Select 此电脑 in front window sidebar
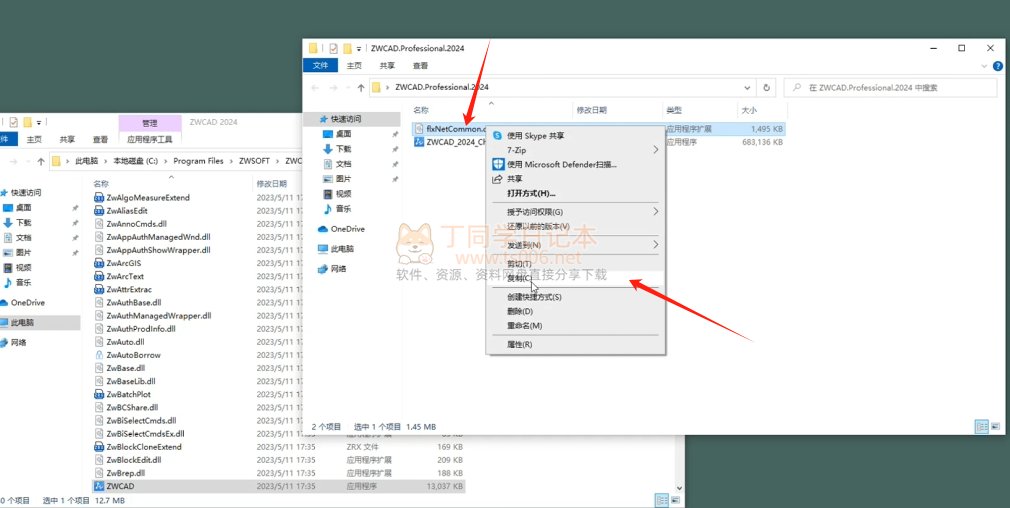Viewport: 1010px width, 508px height. tap(342, 249)
